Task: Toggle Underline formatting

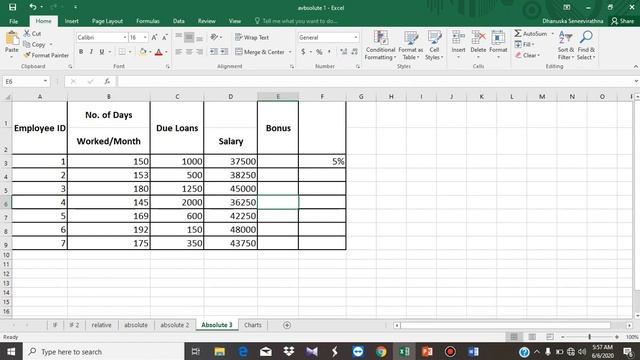Action: click(x=102, y=52)
